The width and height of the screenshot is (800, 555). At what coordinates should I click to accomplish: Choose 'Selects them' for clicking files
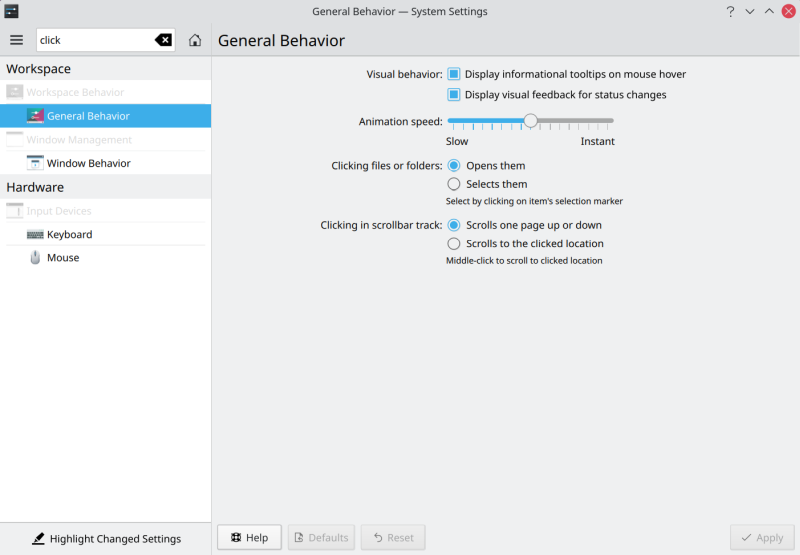[454, 184]
